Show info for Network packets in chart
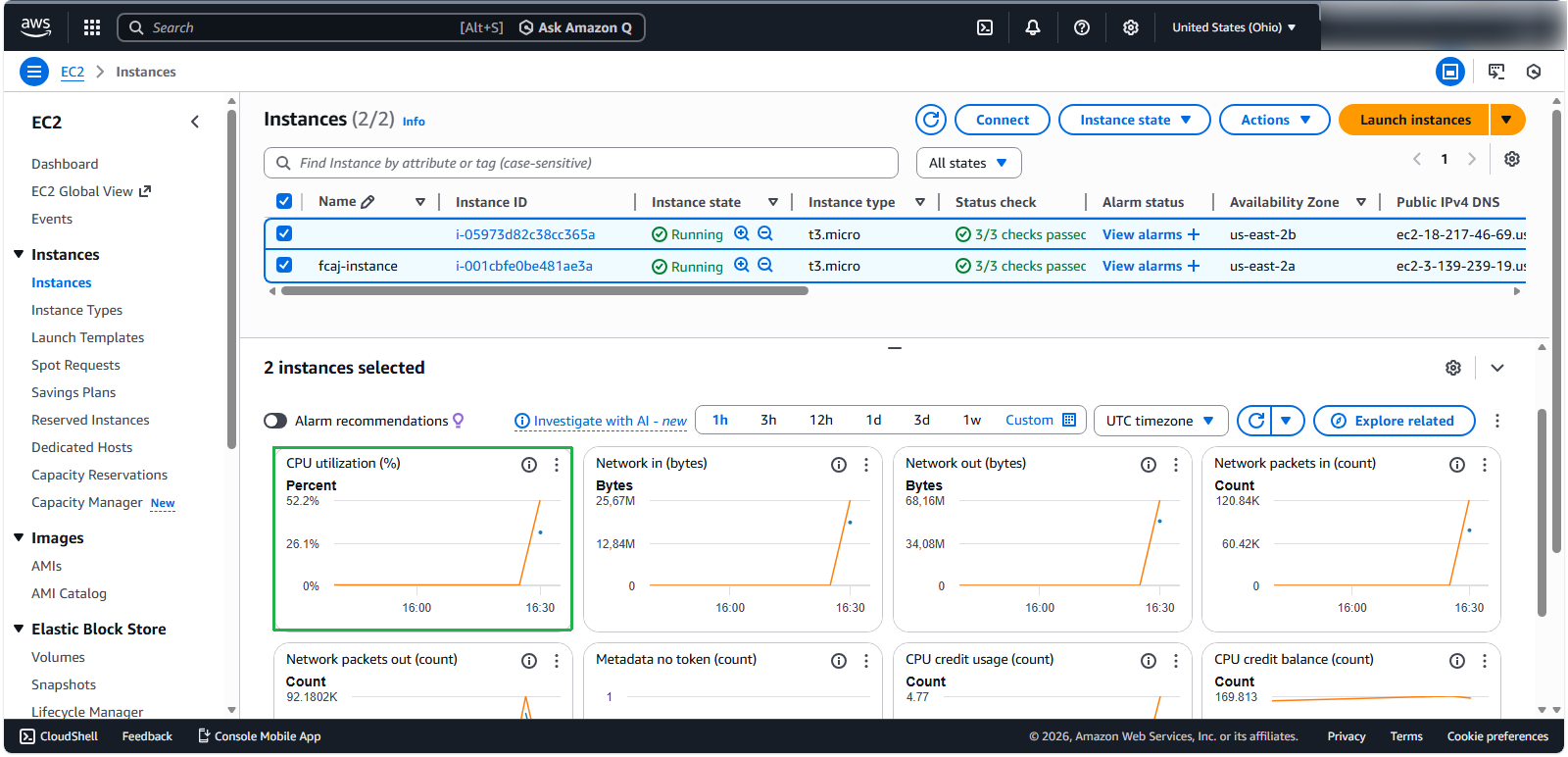The image size is (1568, 757). [x=1457, y=465]
